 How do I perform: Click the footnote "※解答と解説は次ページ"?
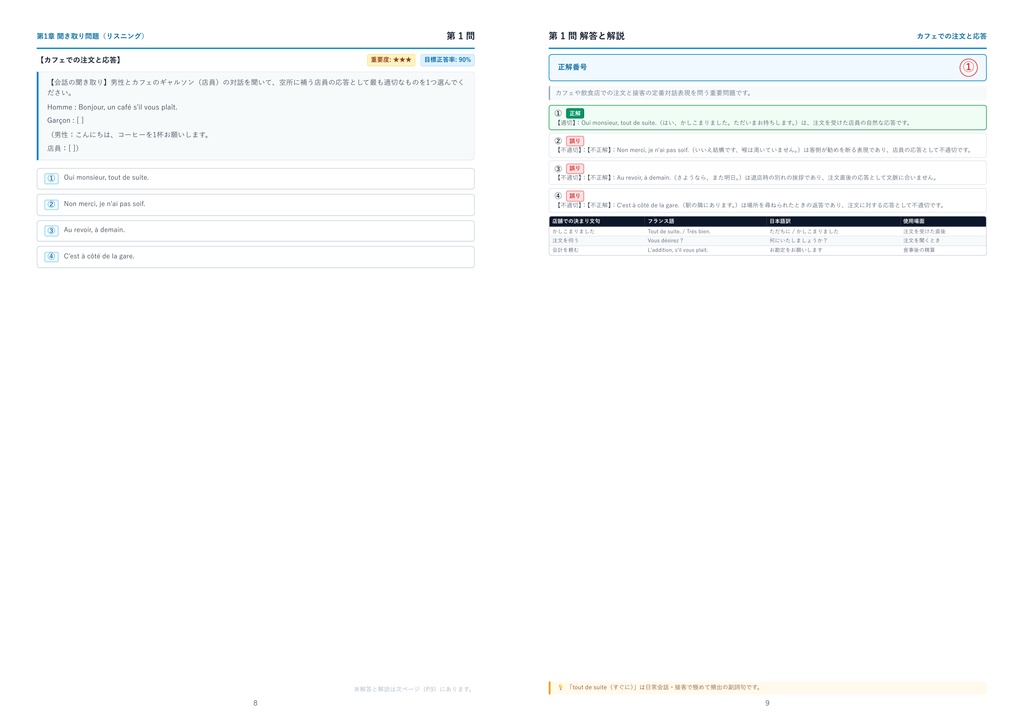click(x=413, y=689)
